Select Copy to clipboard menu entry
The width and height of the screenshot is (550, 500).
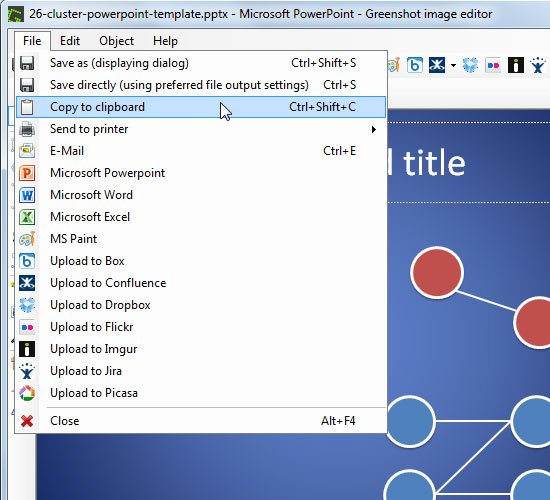201,107
